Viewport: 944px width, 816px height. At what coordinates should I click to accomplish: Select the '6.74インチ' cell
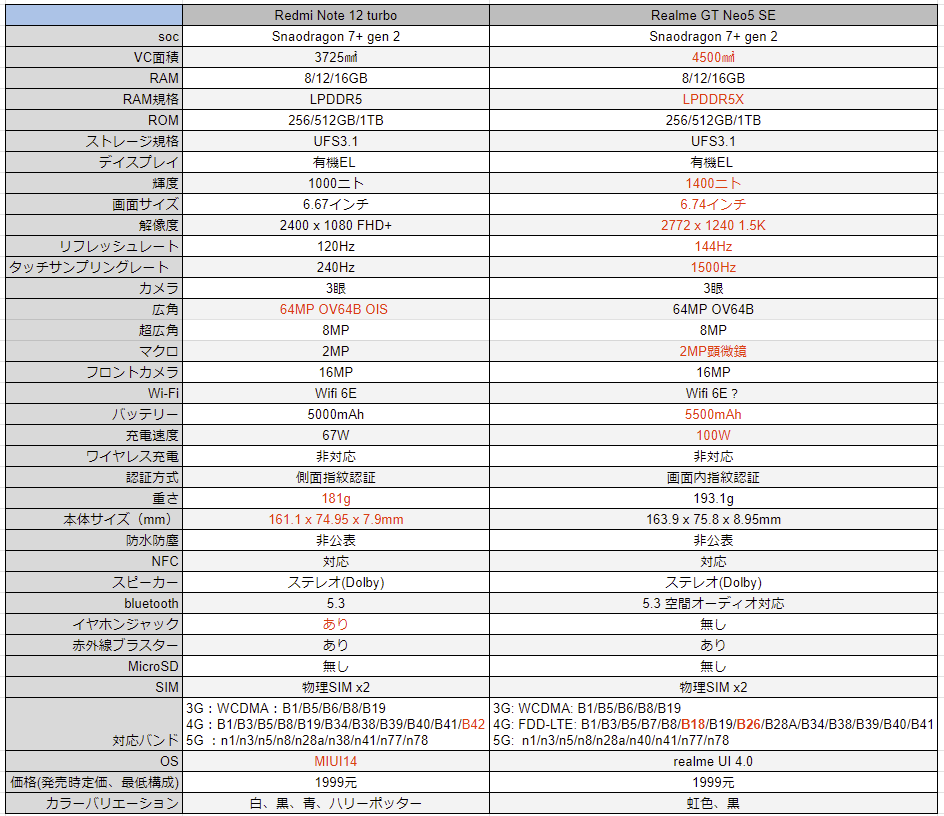pos(713,204)
